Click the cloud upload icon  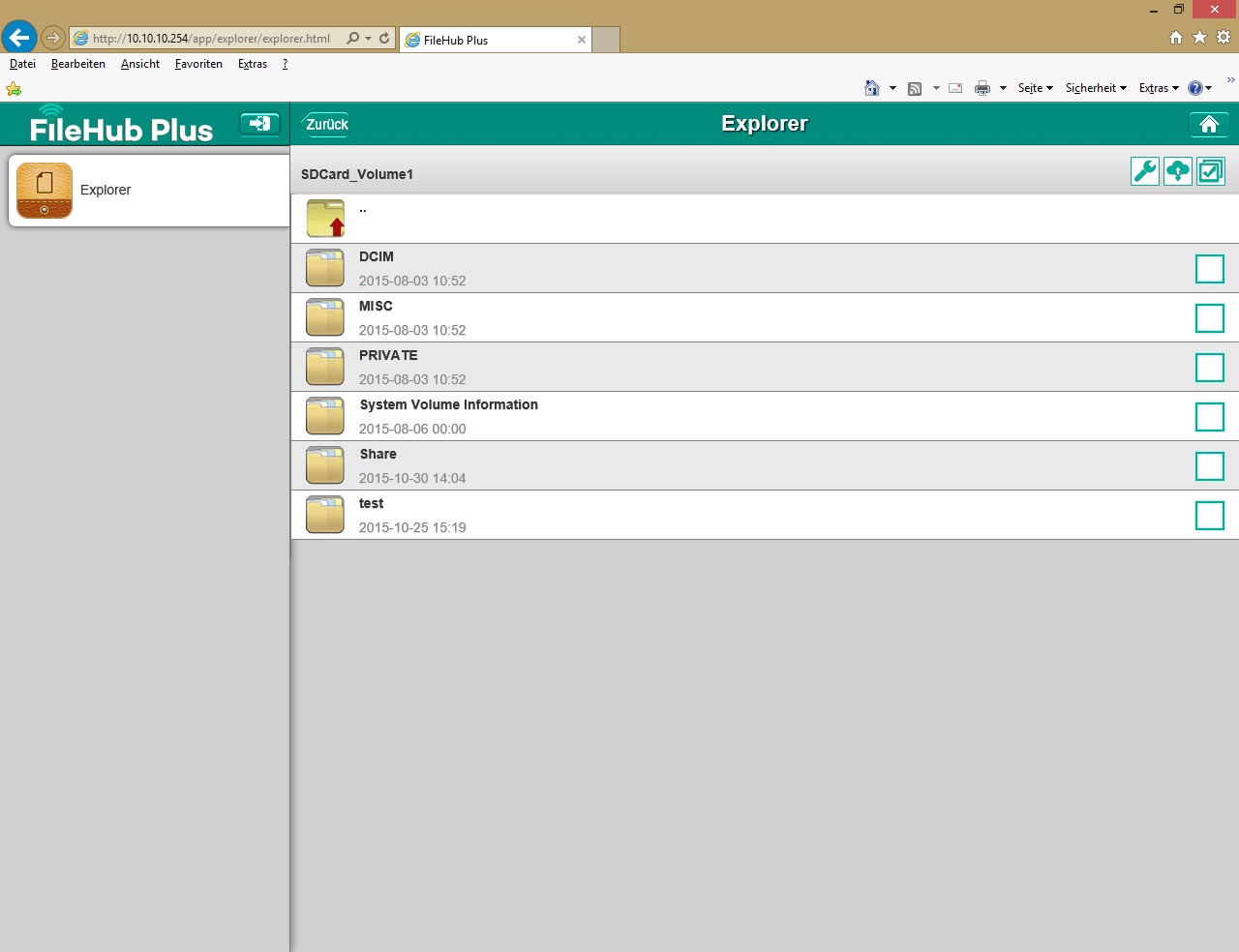pyautogui.click(x=1177, y=171)
